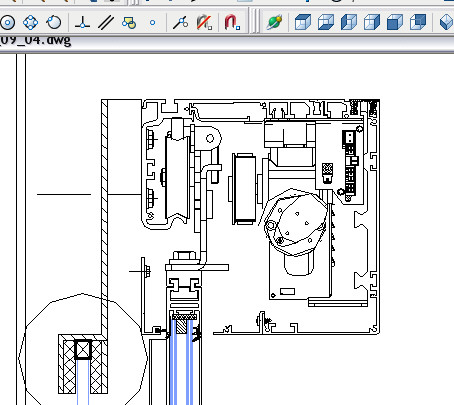The height and width of the screenshot is (405, 454).
Task: Switch to the Back view cube
Action: pos(418,23)
